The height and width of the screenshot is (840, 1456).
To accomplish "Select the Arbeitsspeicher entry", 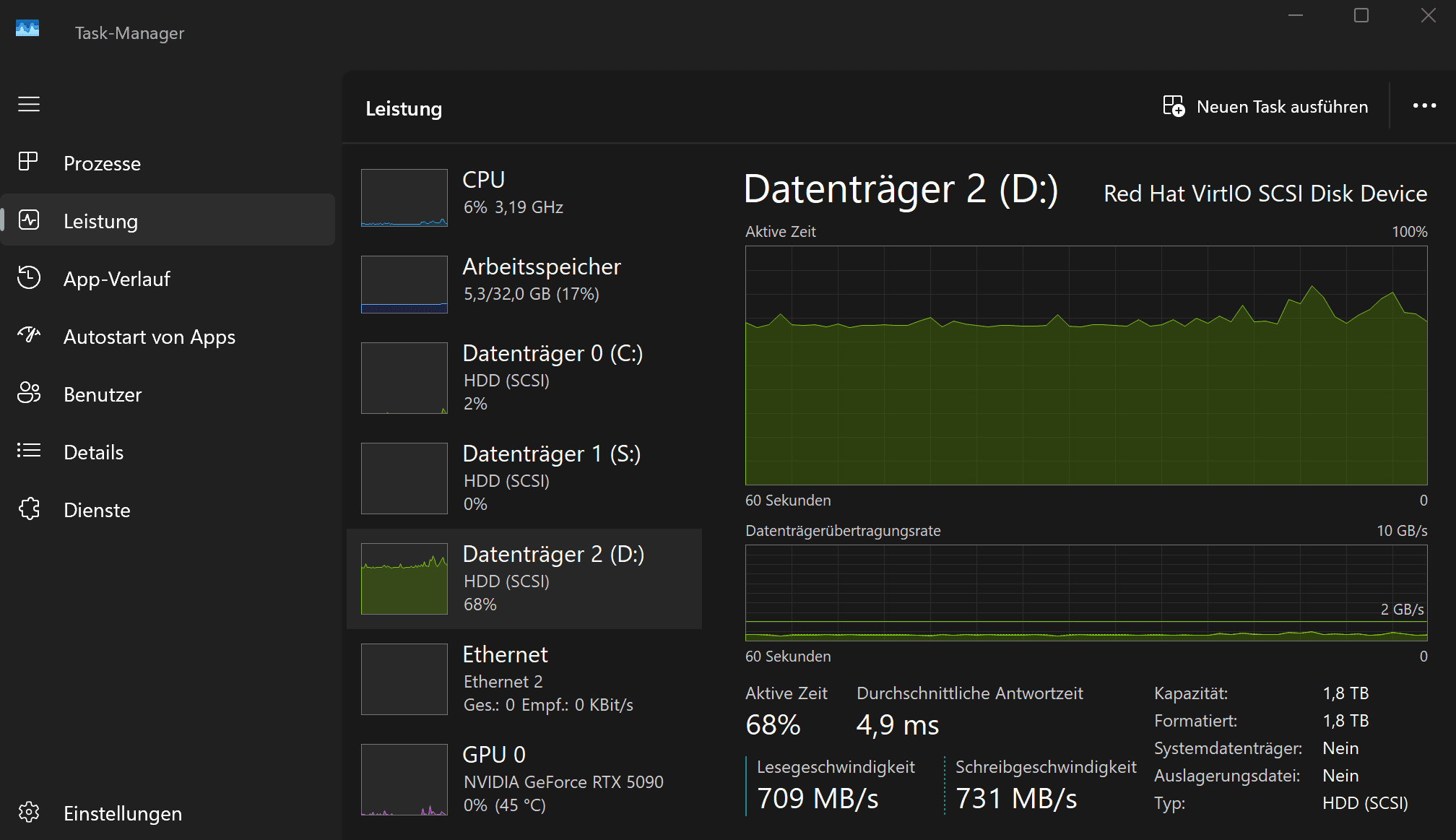I will coord(524,282).
